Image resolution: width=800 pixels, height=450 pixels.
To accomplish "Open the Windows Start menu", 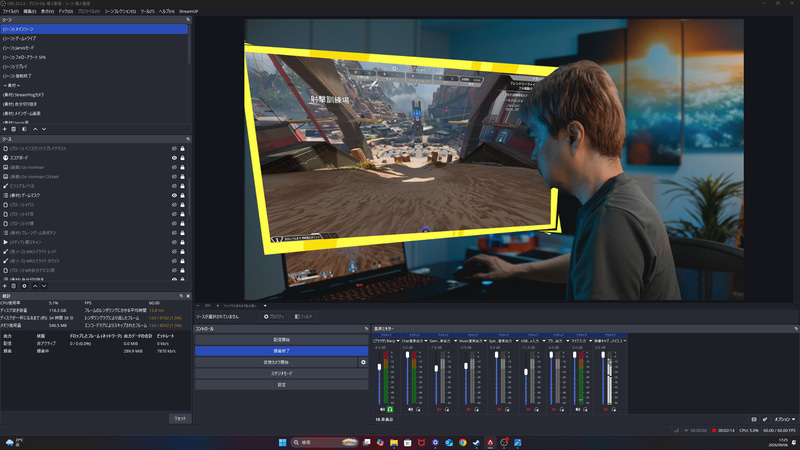I will (282, 442).
